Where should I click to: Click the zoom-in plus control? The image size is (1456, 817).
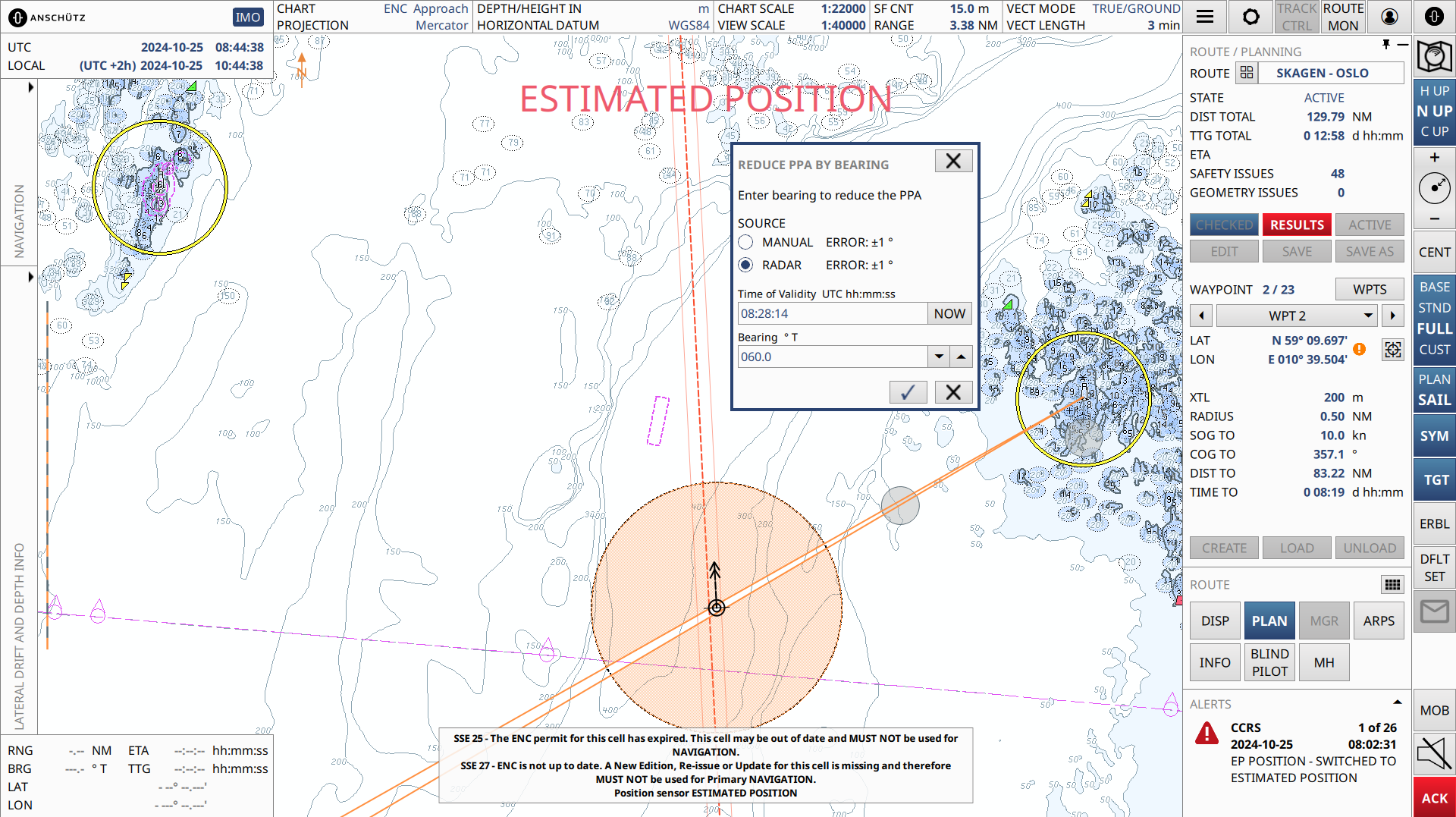(x=1434, y=157)
